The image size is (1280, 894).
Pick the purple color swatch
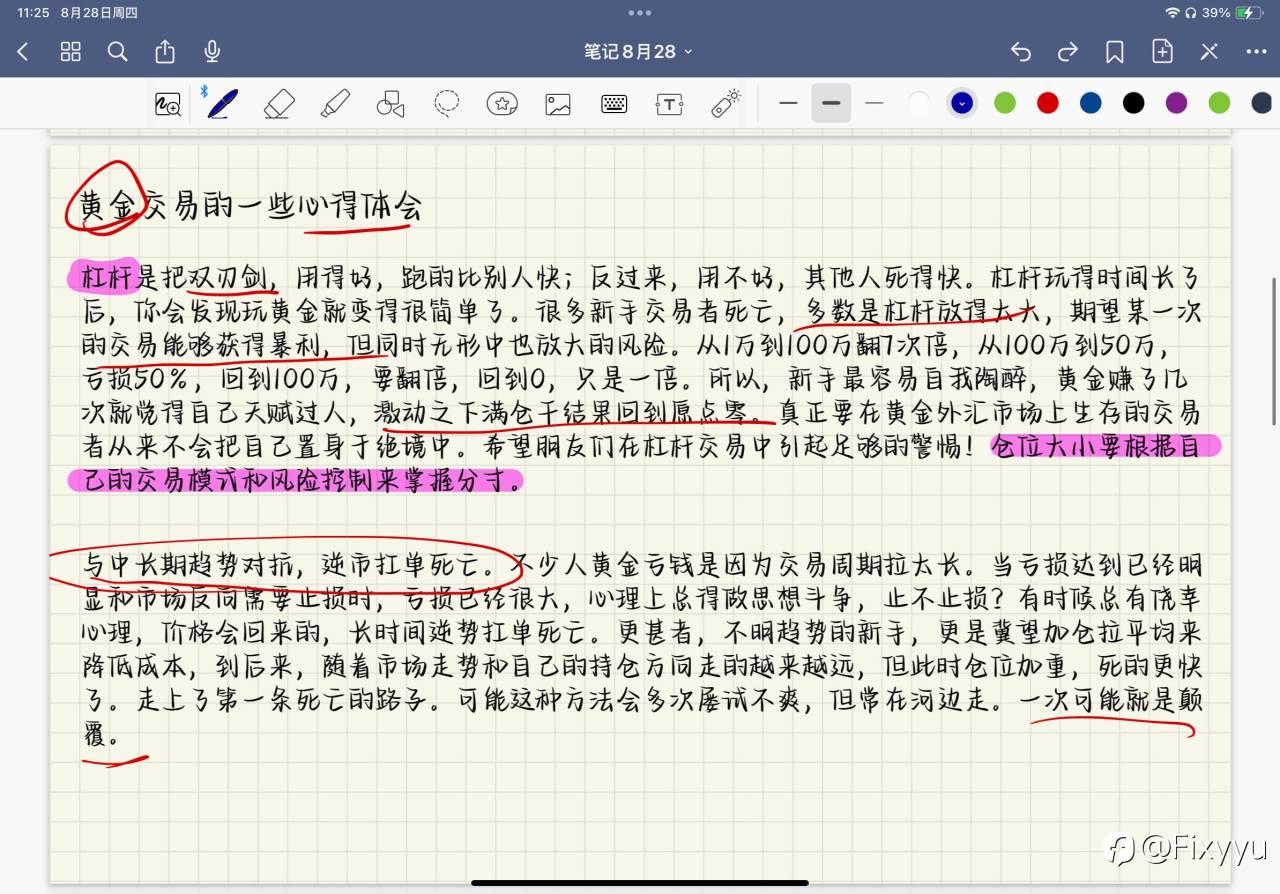[1176, 103]
